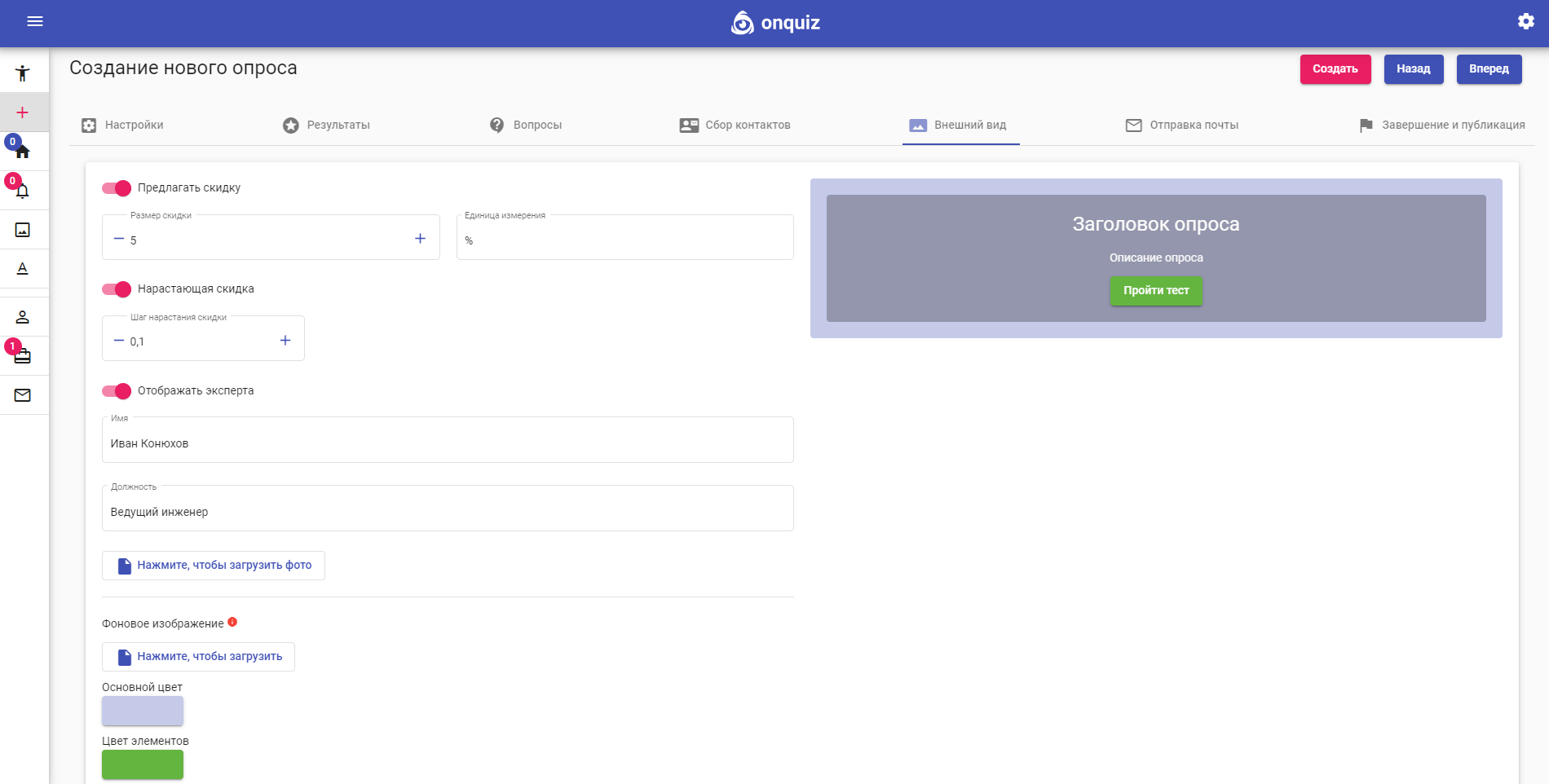Switch to the Сбор контактов tab

coord(735,125)
